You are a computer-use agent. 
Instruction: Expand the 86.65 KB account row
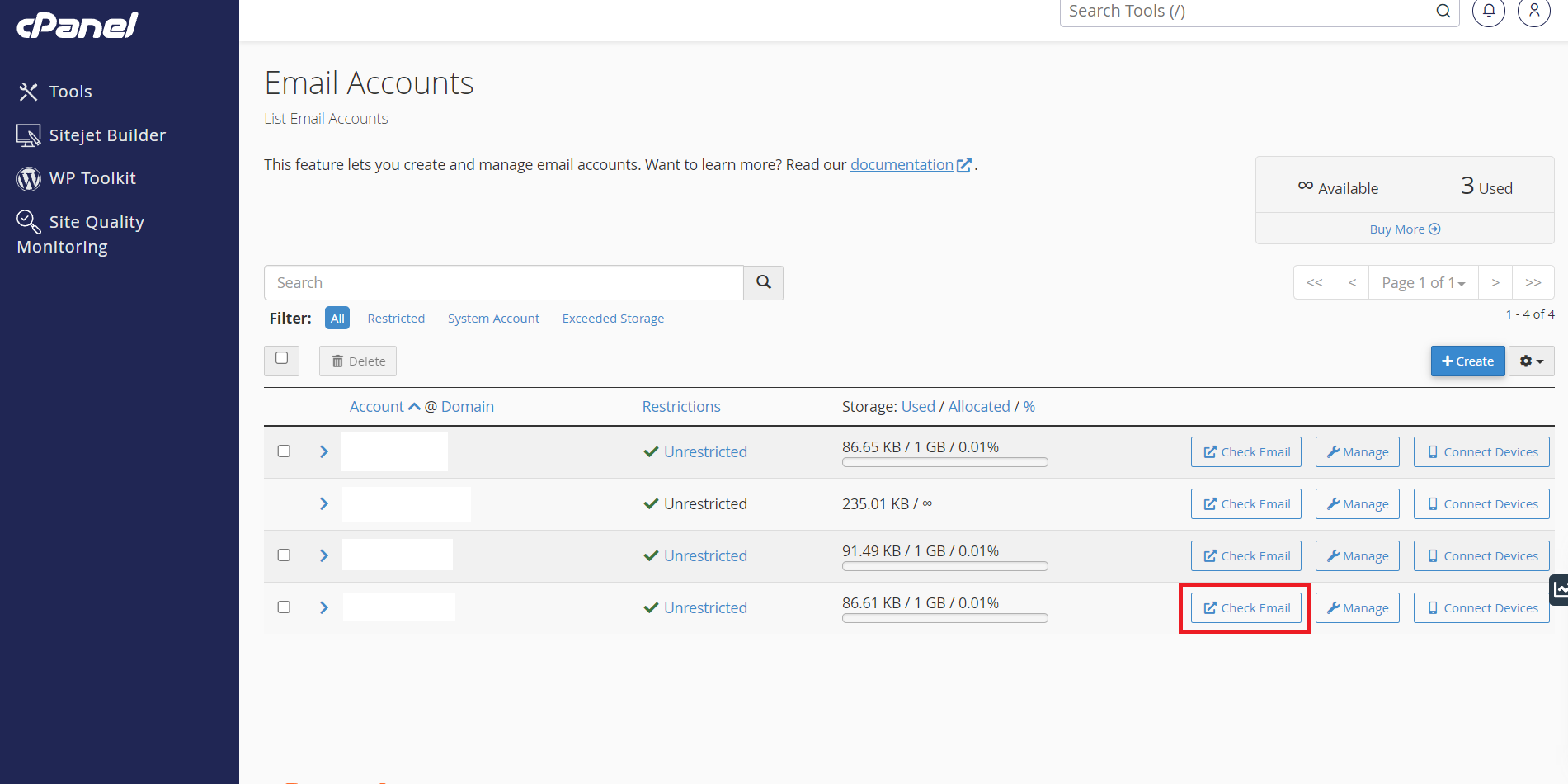tap(324, 451)
